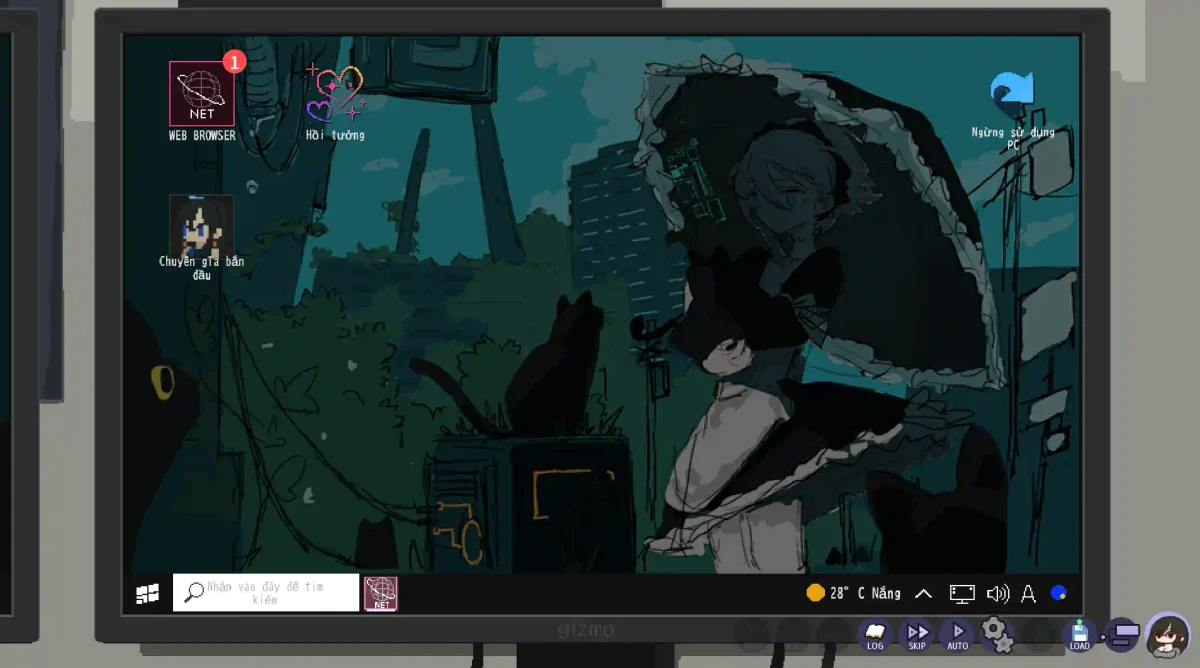
Task: Click the LOAD save-file button
Action: 1079,634
